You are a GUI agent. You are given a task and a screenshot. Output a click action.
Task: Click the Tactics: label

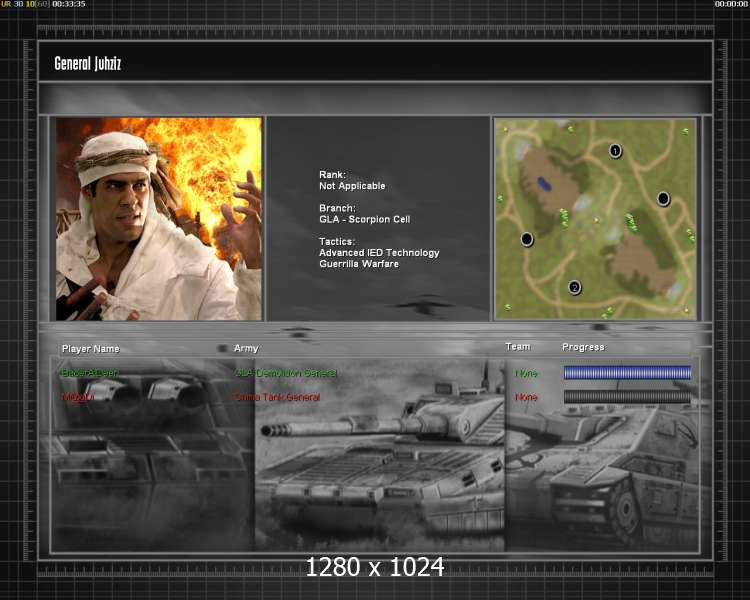pyautogui.click(x=337, y=242)
